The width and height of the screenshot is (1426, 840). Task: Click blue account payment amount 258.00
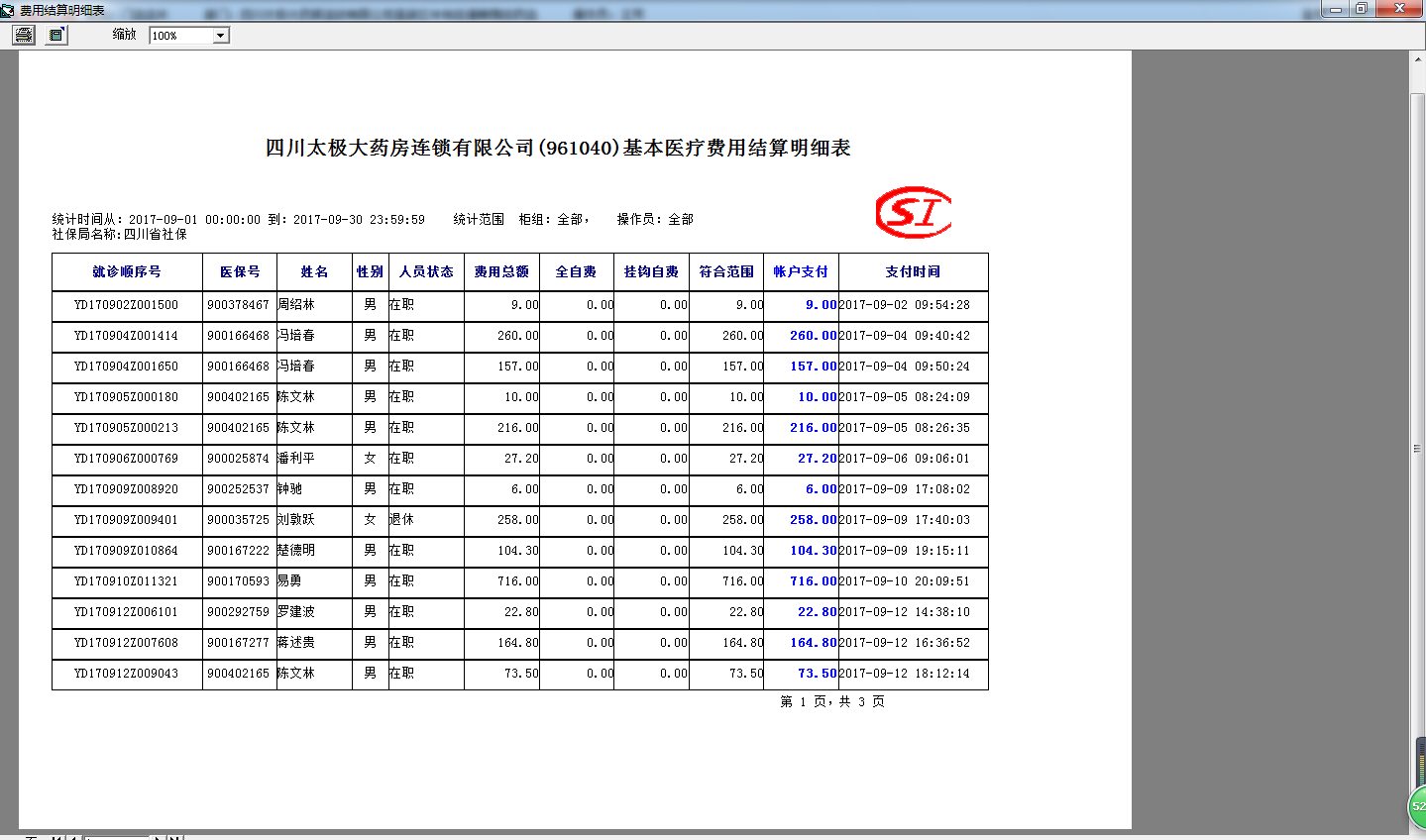(814, 520)
